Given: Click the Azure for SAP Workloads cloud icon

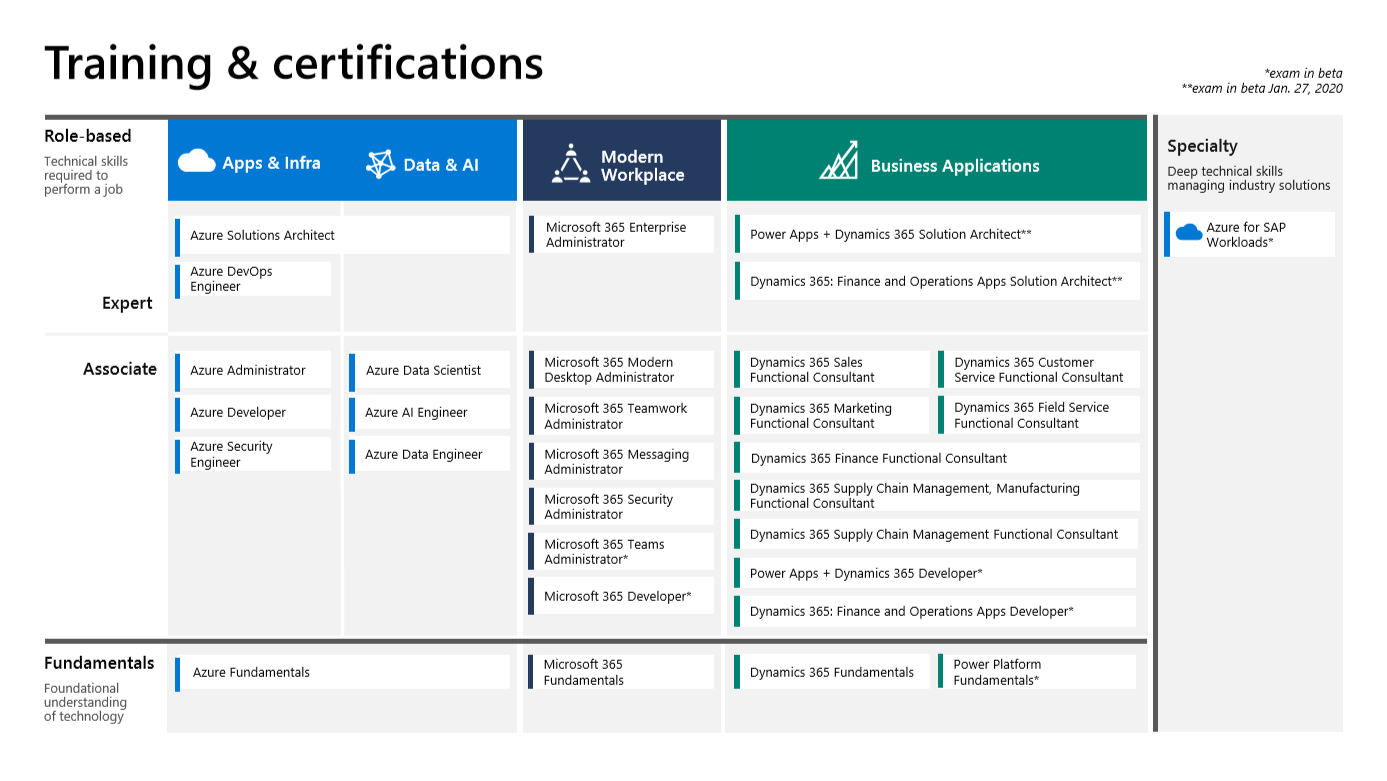Looking at the screenshot, I should click(1189, 233).
